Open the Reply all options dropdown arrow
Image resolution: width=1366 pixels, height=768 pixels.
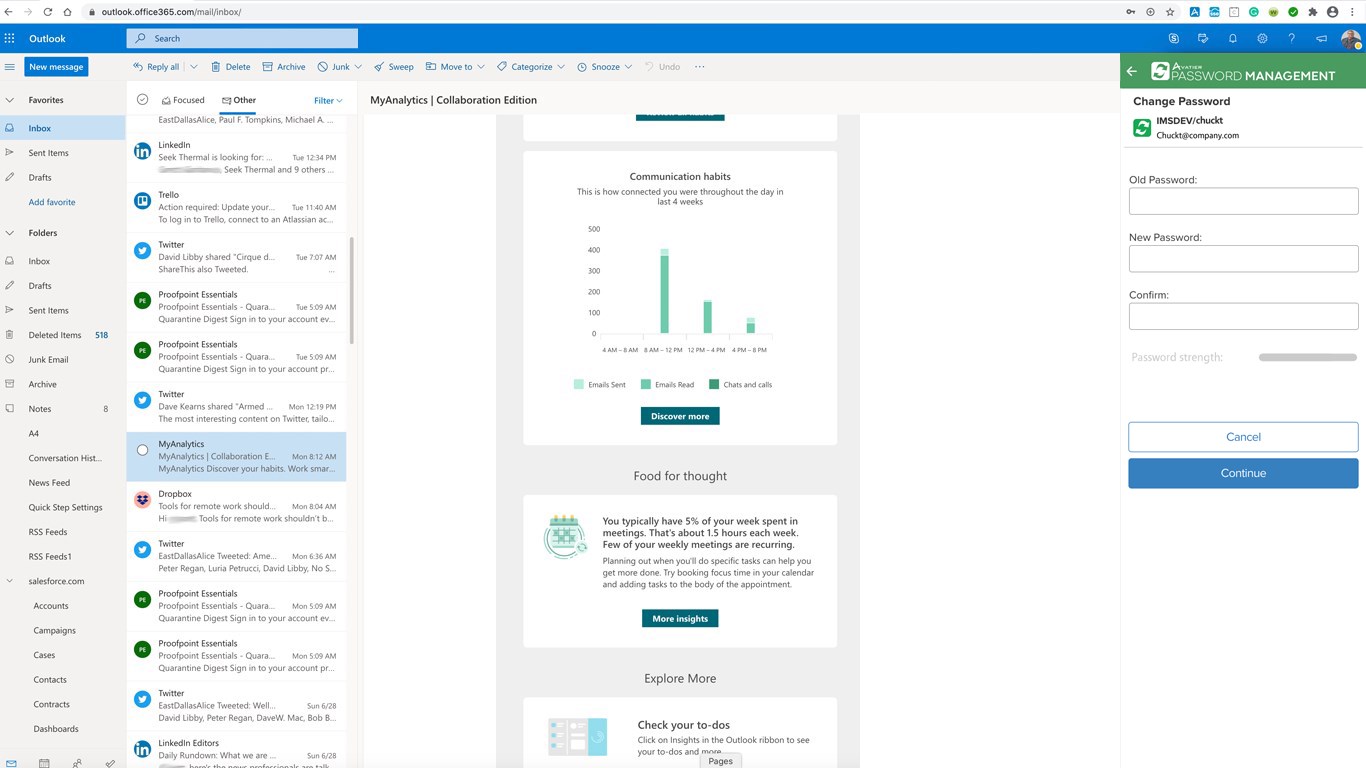click(194, 67)
